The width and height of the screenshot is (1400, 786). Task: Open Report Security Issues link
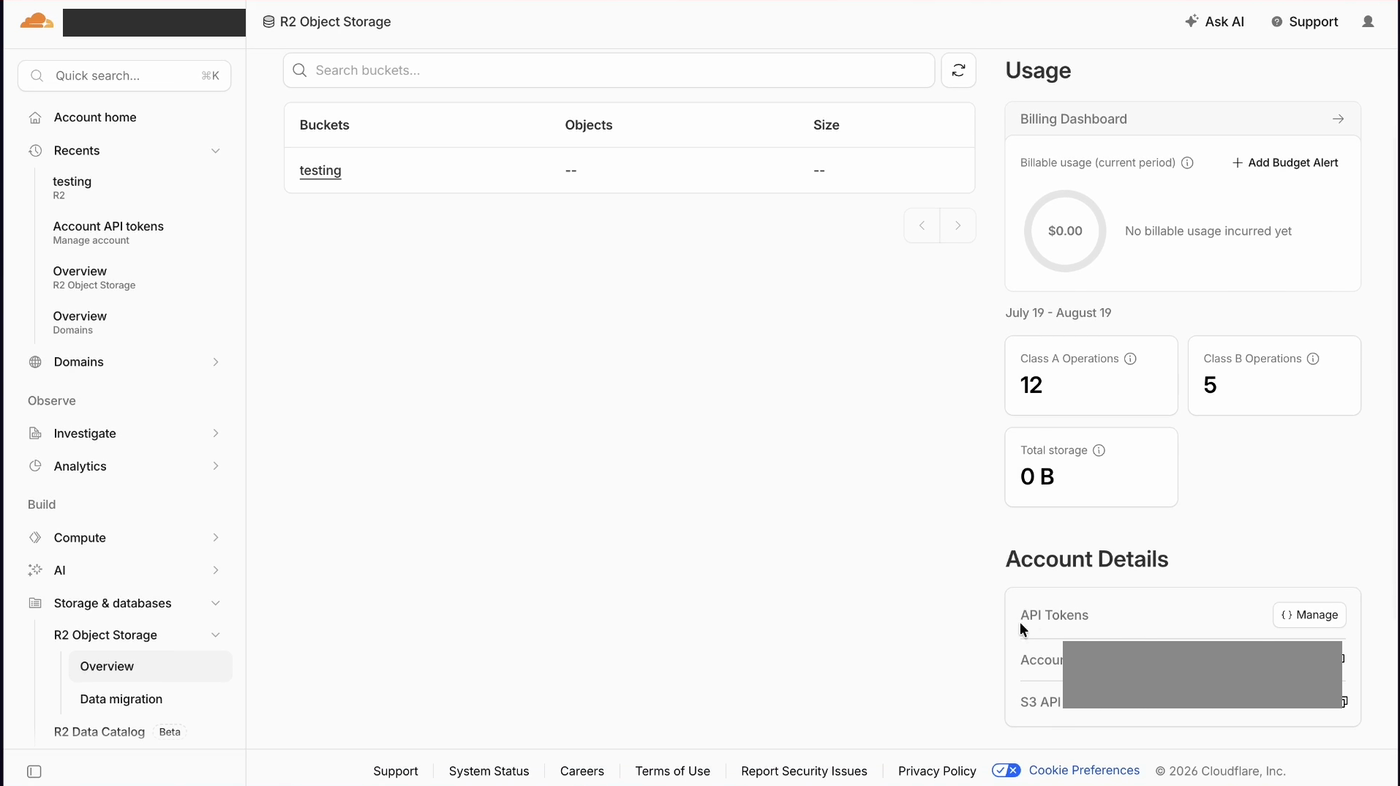click(804, 771)
